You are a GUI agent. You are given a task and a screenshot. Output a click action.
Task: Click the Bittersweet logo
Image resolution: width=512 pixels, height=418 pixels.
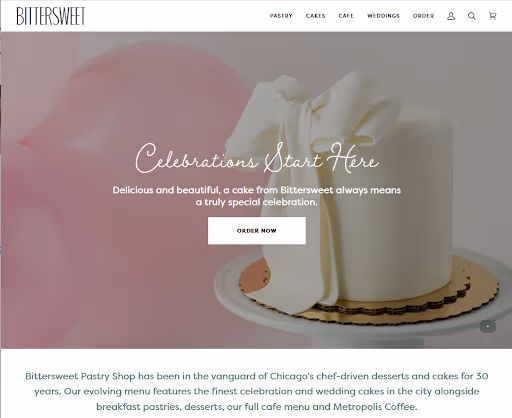[x=51, y=16]
